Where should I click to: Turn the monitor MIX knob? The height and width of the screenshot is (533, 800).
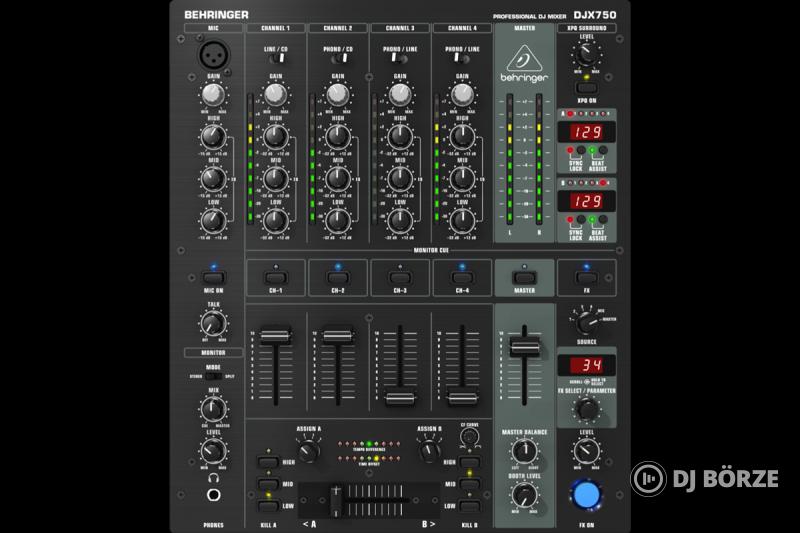coord(213,409)
